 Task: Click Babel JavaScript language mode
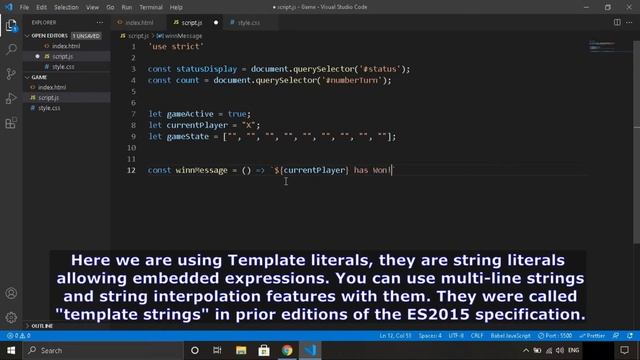tap(510, 336)
